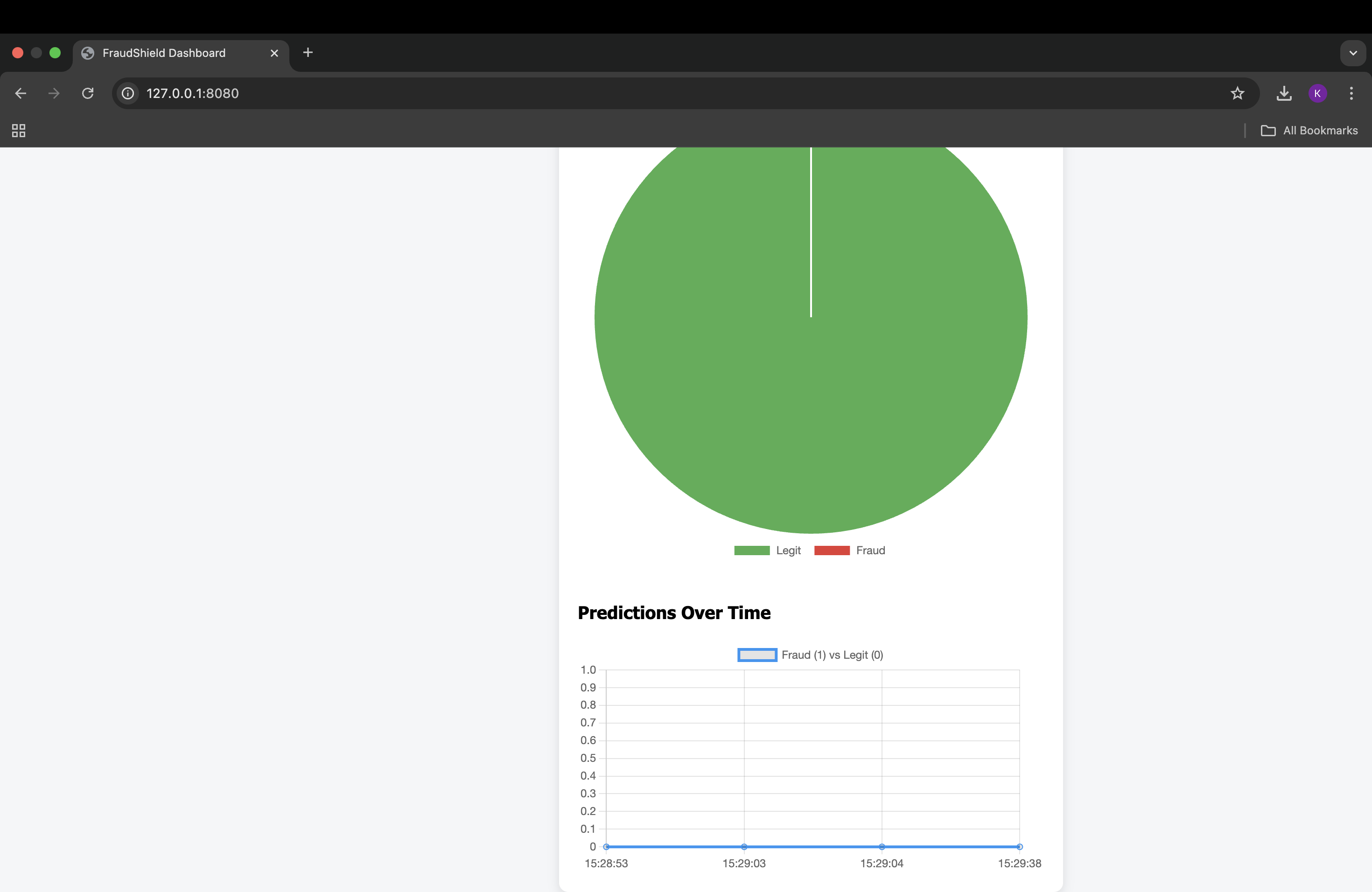Open the K profile avatar

click(1317, 93)
